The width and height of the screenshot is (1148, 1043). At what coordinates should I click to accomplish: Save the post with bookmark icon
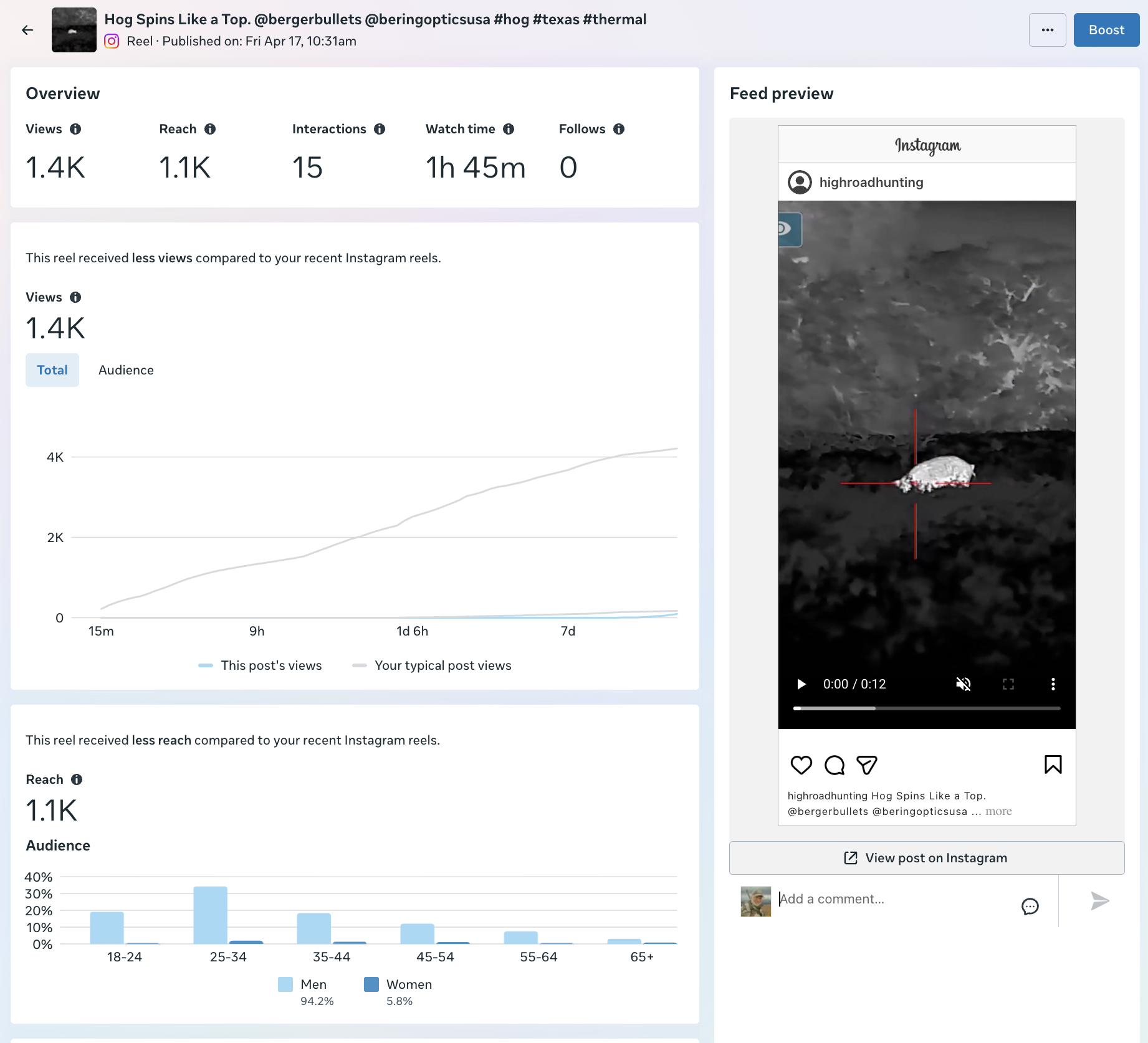1053,764
